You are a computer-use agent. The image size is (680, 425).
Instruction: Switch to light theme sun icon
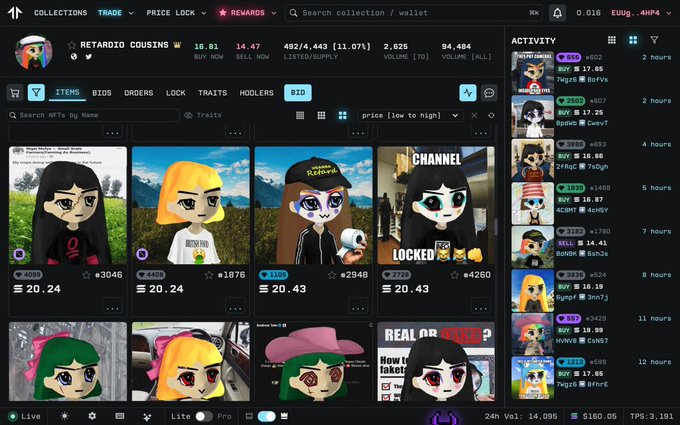coord(65,416)
